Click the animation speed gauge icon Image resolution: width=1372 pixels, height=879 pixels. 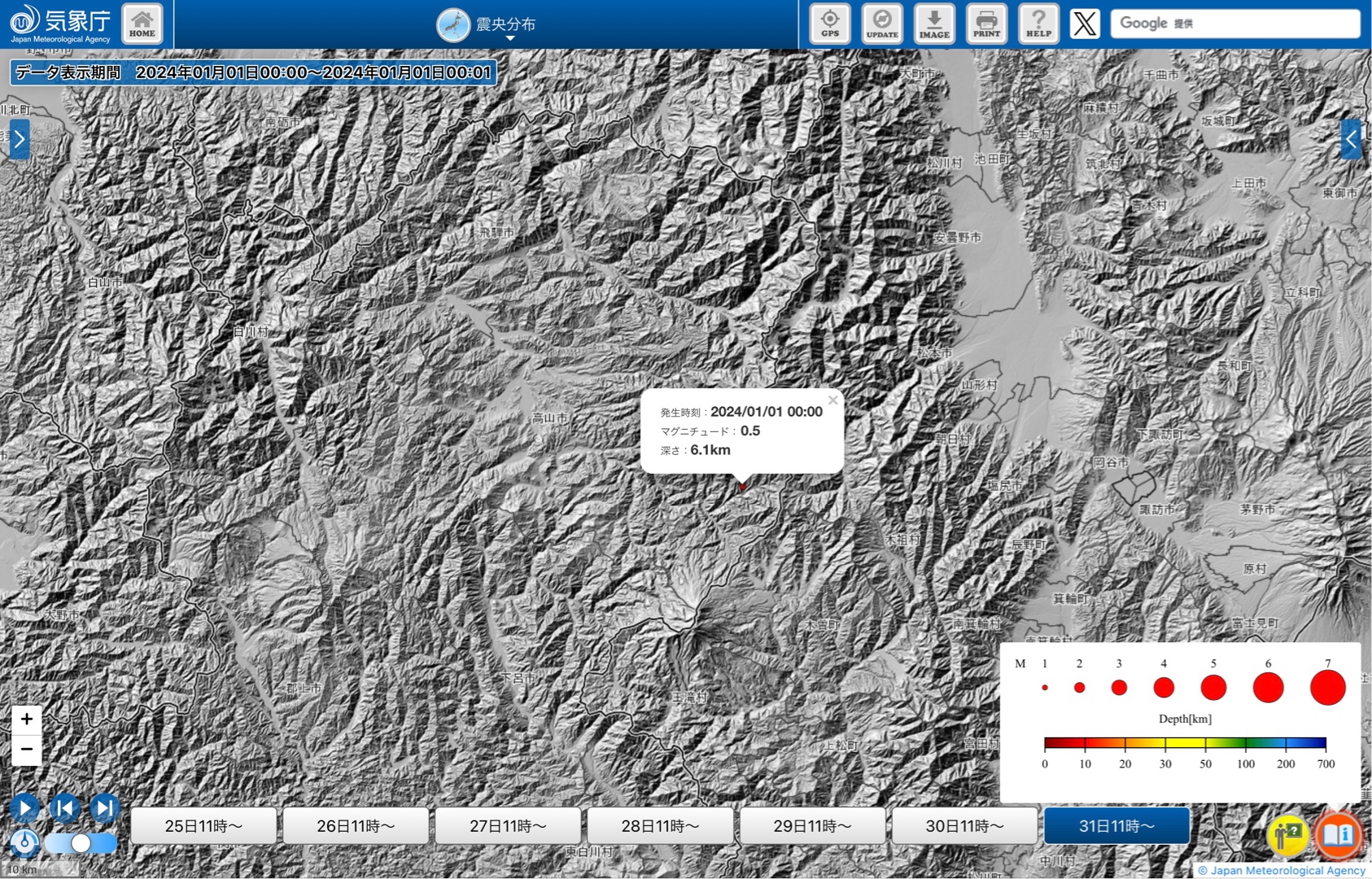[24, 842]
